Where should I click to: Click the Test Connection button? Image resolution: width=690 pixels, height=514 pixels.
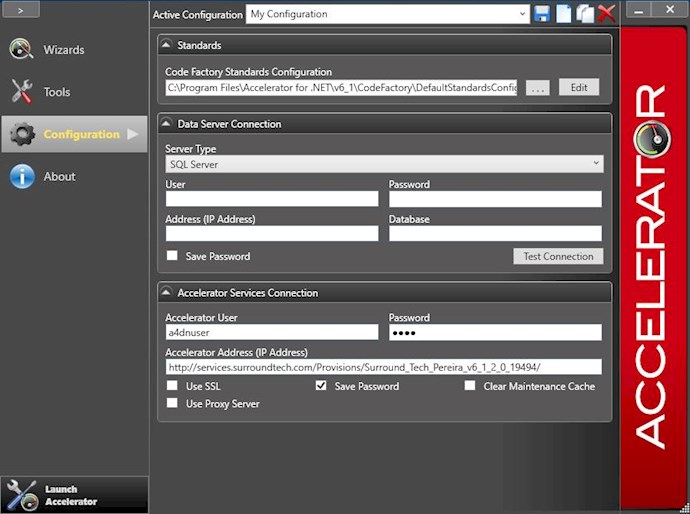[x=558, y=256]
